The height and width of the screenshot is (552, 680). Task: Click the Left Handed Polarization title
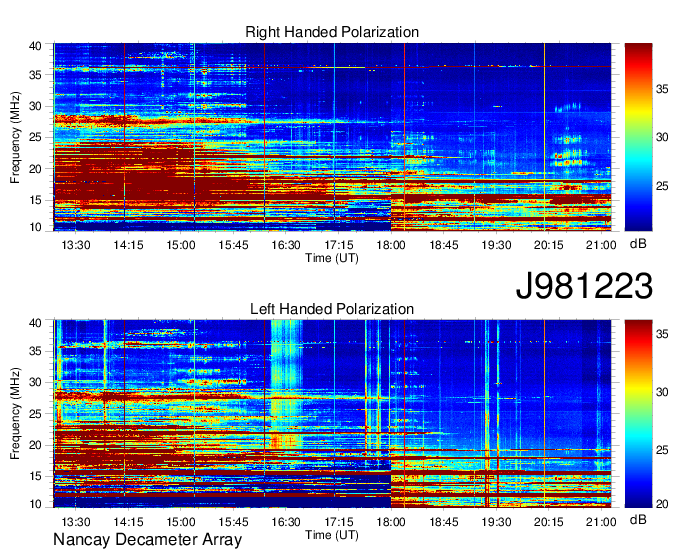coord(332,309)
